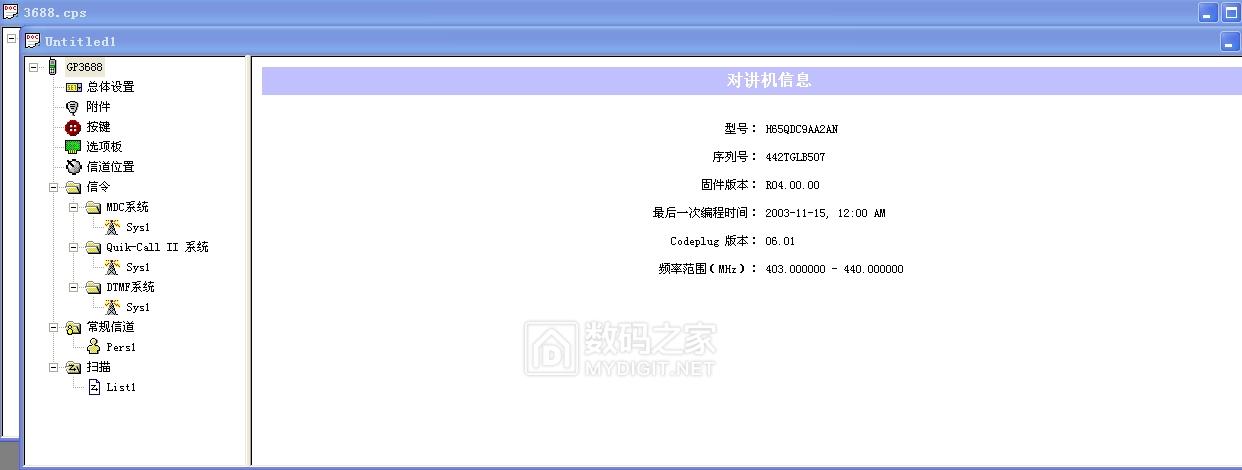Collapse the 常规信道 tree node

click(x=54, y=327)
